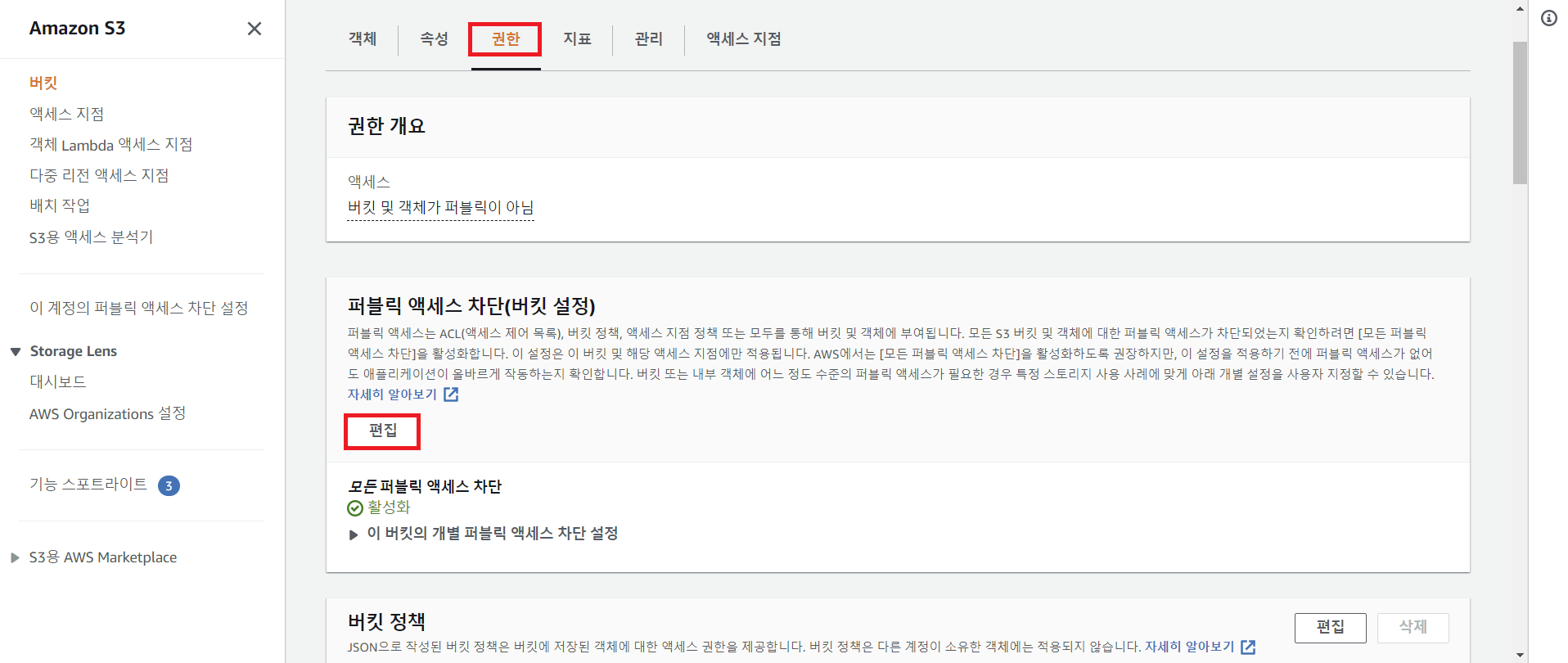This screenshot has height=663, width=1568.
Task: Open the 액세스 지점 tab
Action: click(744, 38)
